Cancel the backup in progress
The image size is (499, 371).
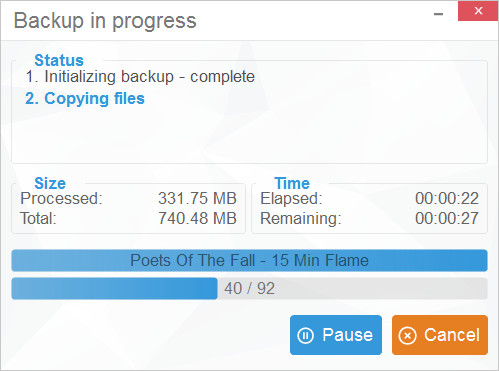(x=440, y=335)
